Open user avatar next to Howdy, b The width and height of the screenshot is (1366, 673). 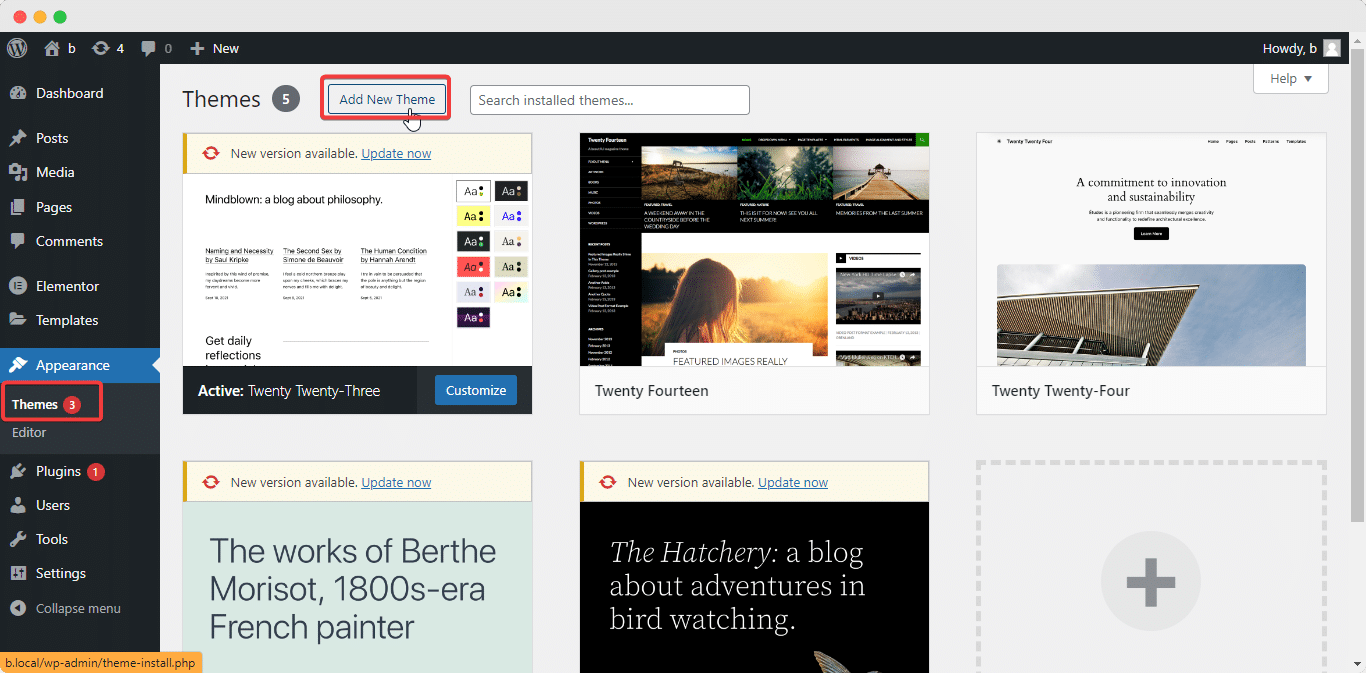tap(1332, 48)
